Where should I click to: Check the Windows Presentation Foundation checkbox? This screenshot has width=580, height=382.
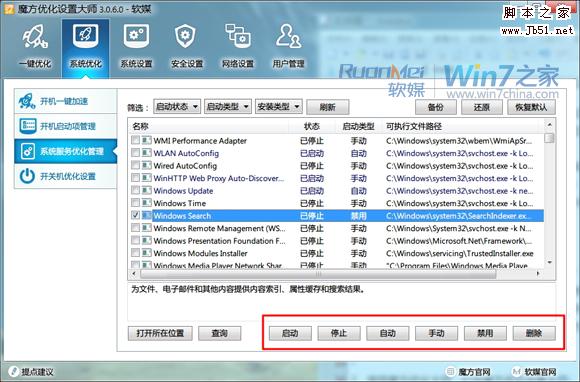point(135,240)
